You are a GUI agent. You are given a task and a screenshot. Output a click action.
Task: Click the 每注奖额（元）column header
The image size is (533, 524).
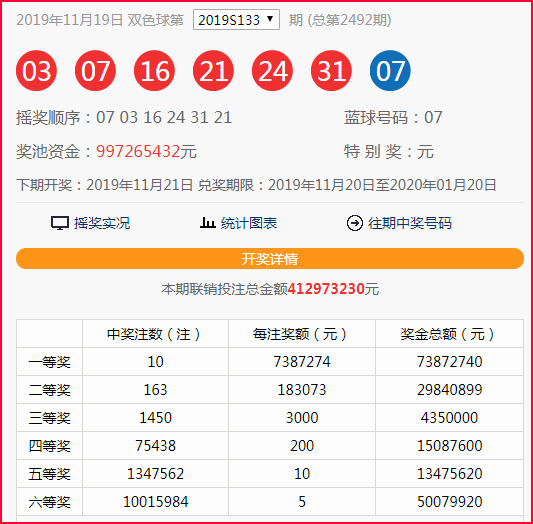pos(302,334)
